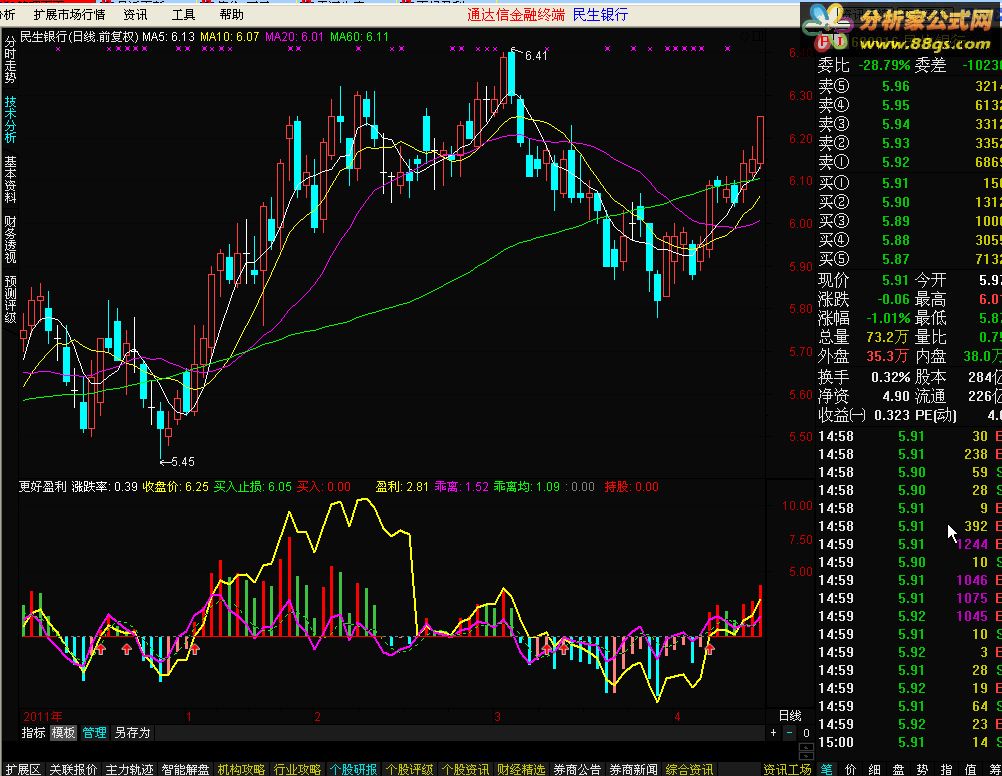1002x776 pixels.
Task: Open the 个股资讯 bottom tab
Action: pyautogui.click(x=465, y=770)
